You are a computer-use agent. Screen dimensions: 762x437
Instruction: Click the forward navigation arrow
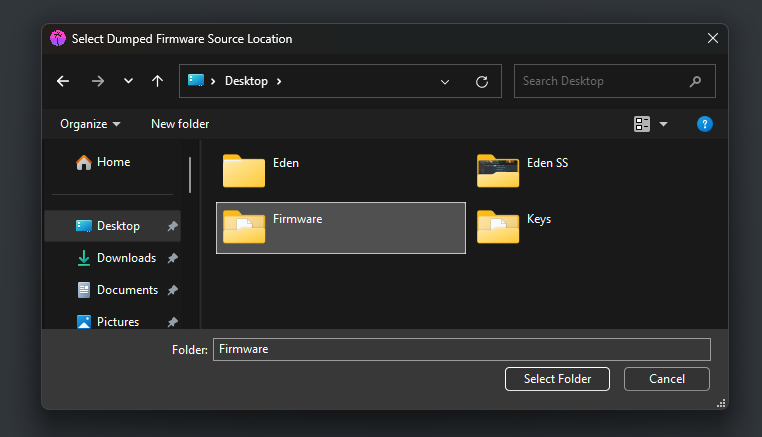coord(98,81)
